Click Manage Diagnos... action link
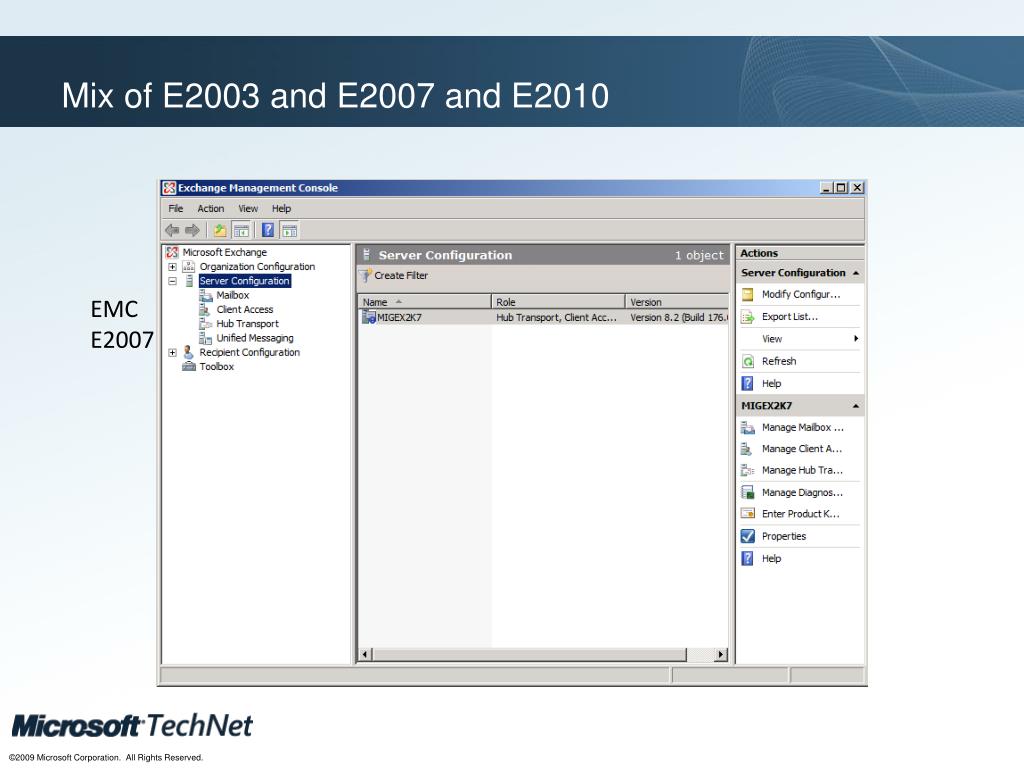The image size is (1024, 768). [x=802, y=492]
